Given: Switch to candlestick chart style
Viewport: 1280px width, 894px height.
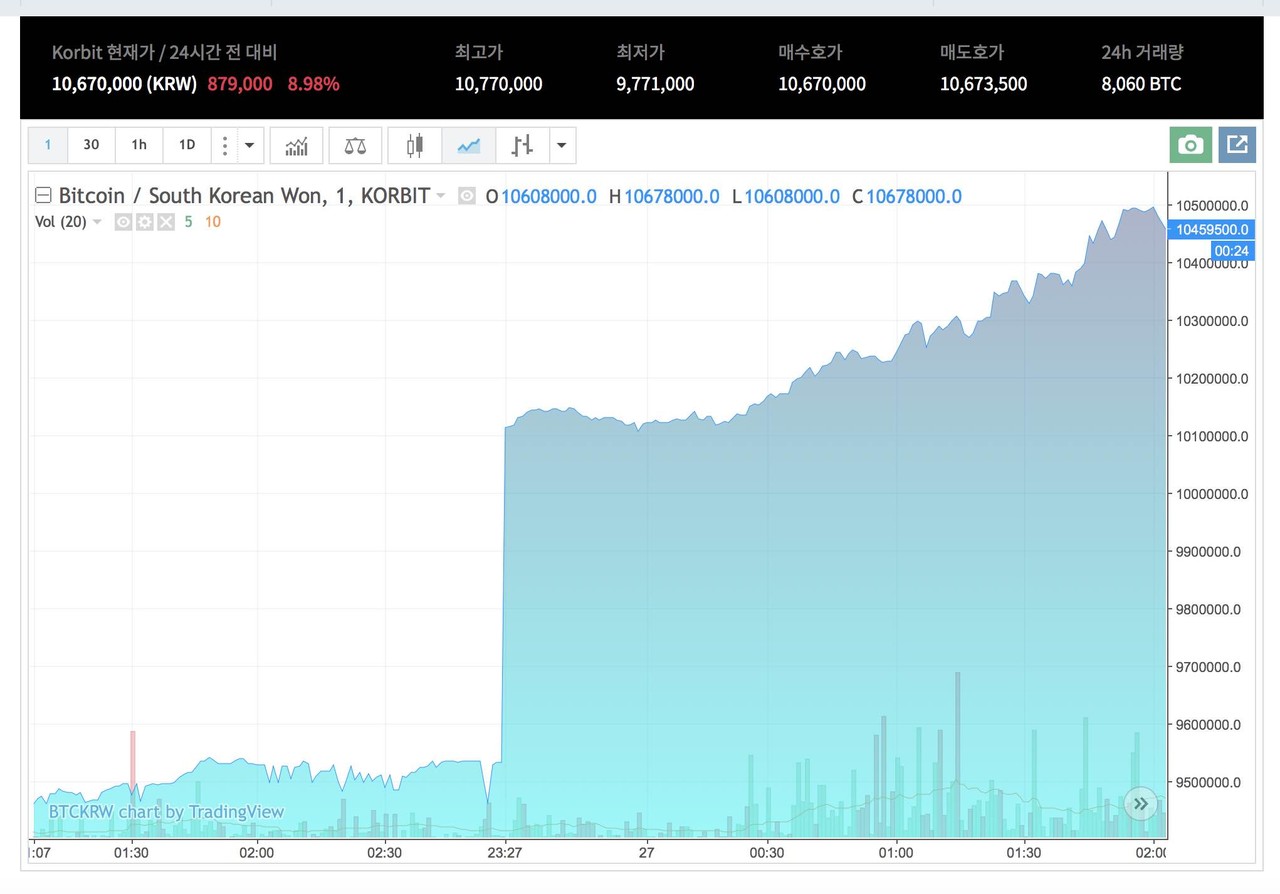Looking at the screenshot, I should tap(415, 146).
